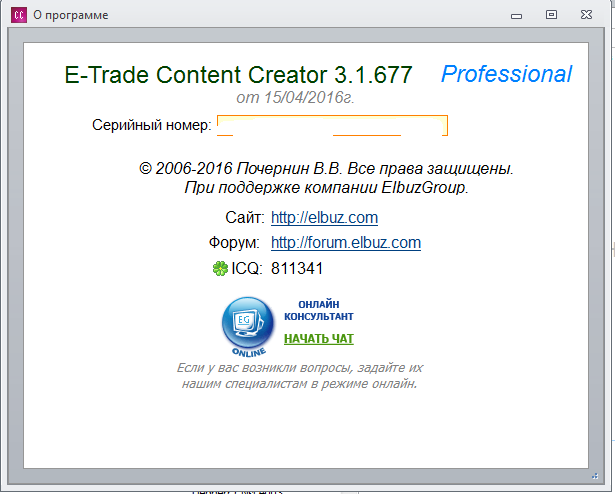Minimize the О программе window
The width and height of the screenshot is (615, 494).
click(517, 16)
